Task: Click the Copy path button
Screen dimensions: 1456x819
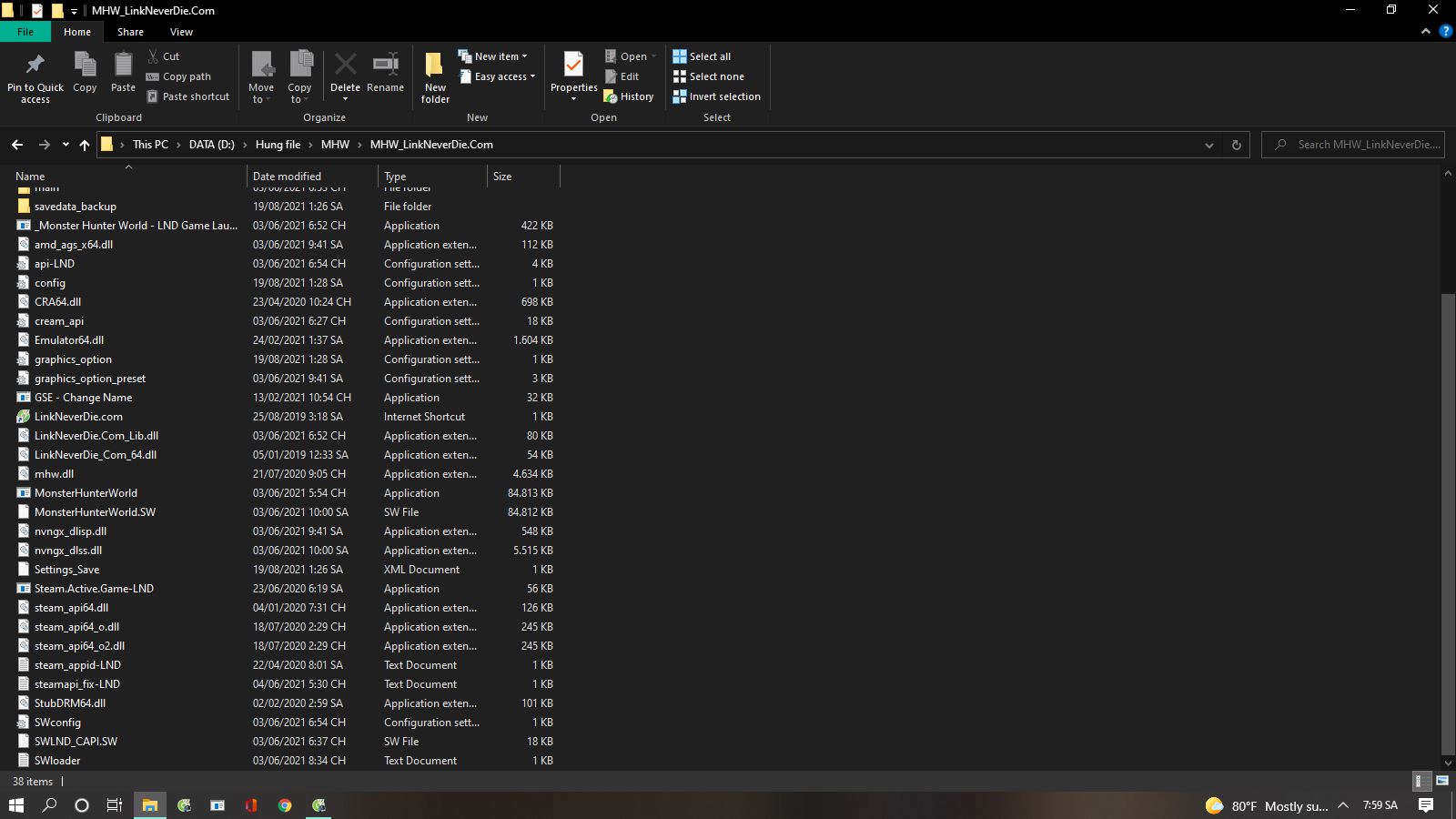Action: (x=179, y=76)
